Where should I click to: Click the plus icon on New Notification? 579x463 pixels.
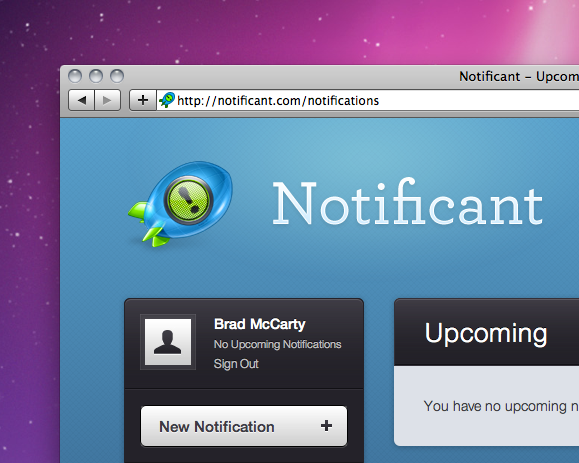click(x=326, y=426)
